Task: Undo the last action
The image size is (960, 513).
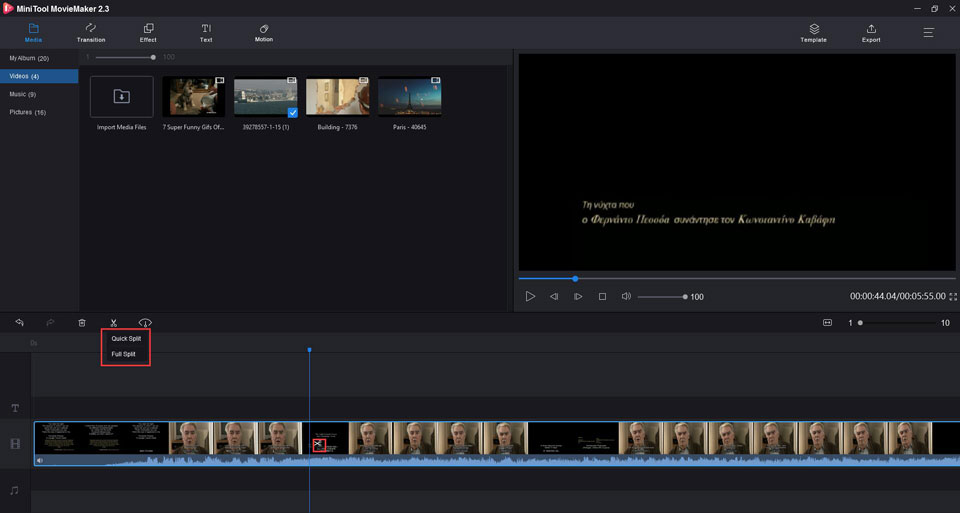Action: (x=20, y=323)
